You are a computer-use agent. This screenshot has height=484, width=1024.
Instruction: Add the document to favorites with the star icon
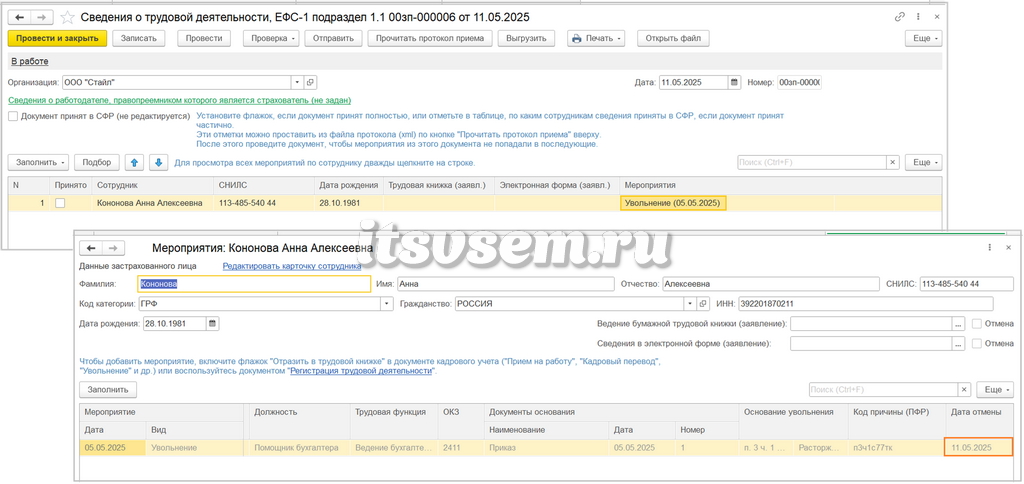67,17
